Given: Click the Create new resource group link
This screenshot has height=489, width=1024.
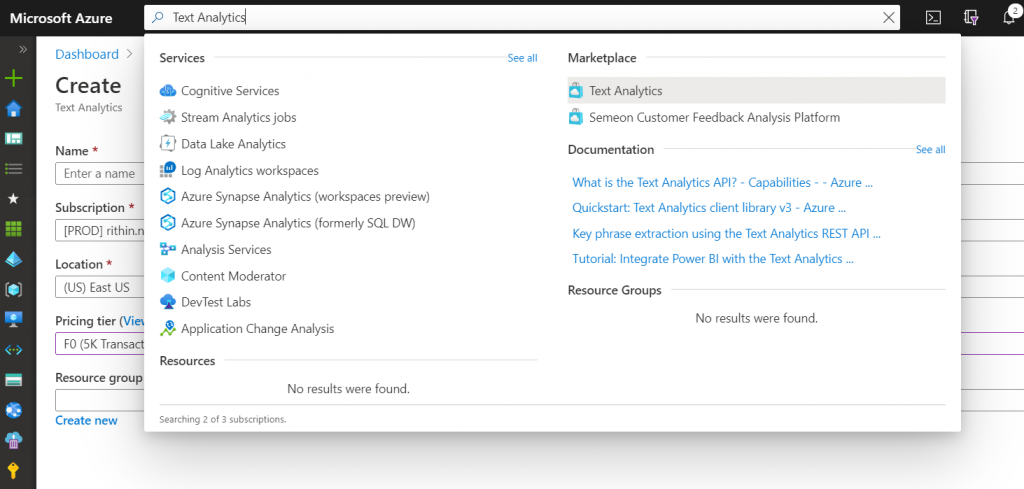Looking at the screenshot, I should pos(86,420).
